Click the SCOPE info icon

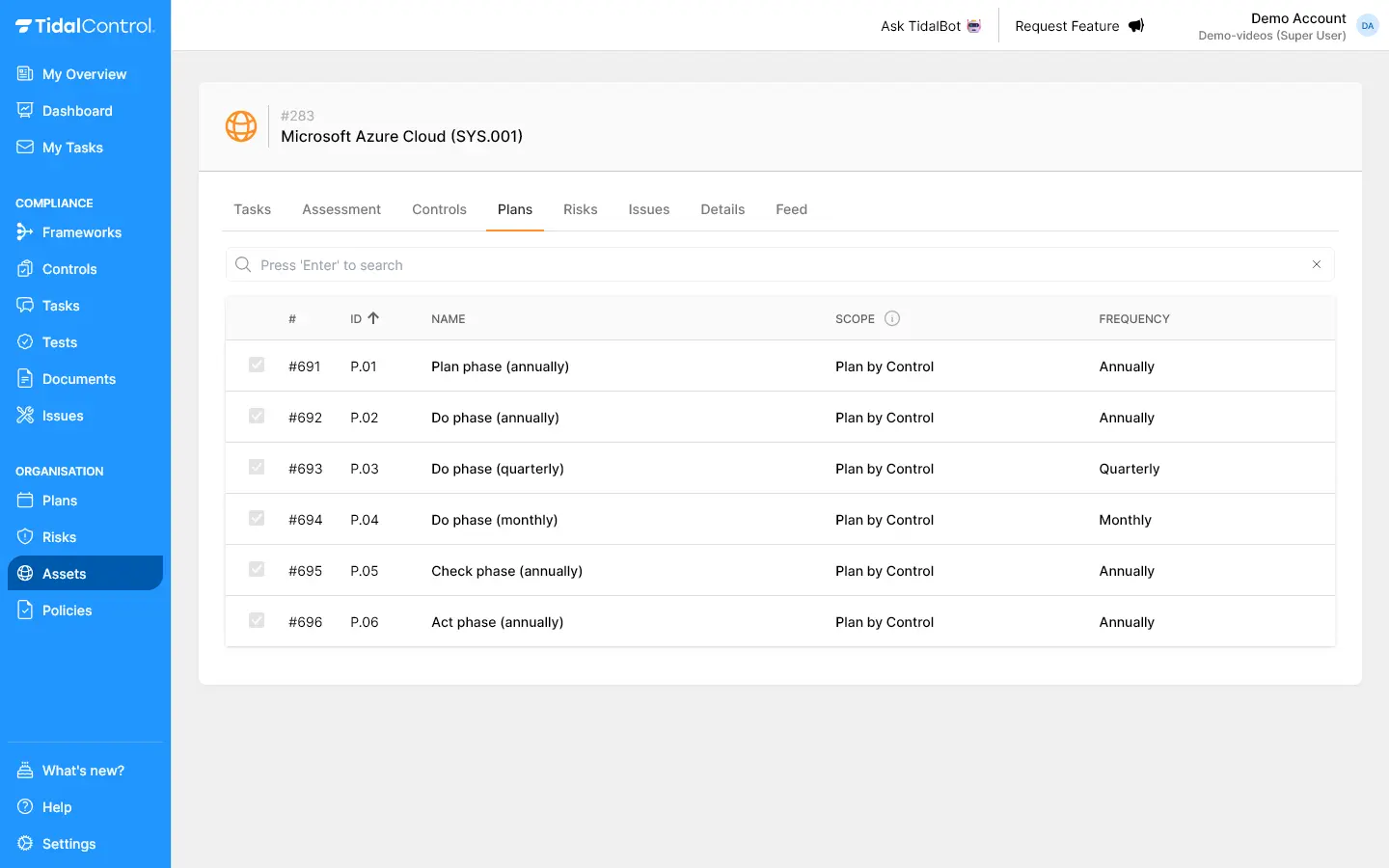coord(892,319)
